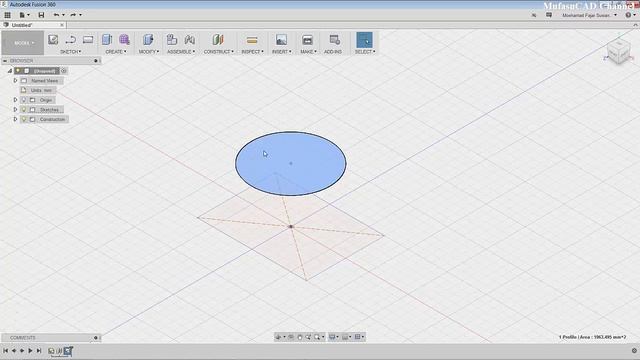The height and width of the screenshot is (360, 640).
Task: Click the Save icon
Action: point(41,15)
